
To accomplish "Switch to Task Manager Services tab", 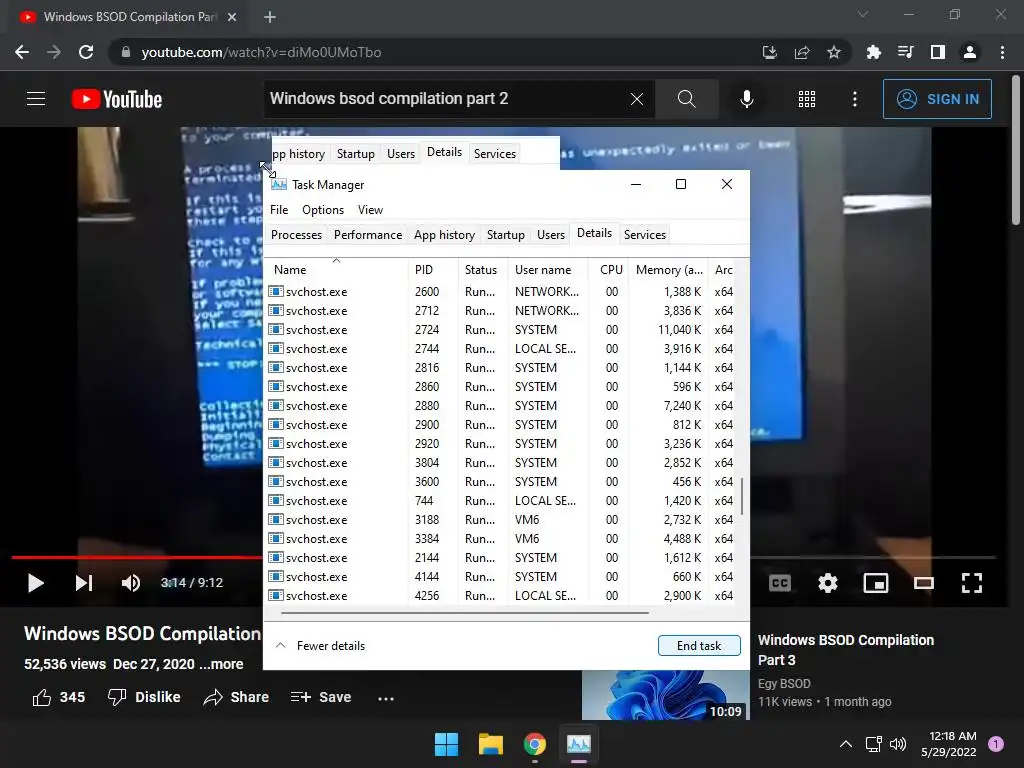I will (x=645, y=234).
